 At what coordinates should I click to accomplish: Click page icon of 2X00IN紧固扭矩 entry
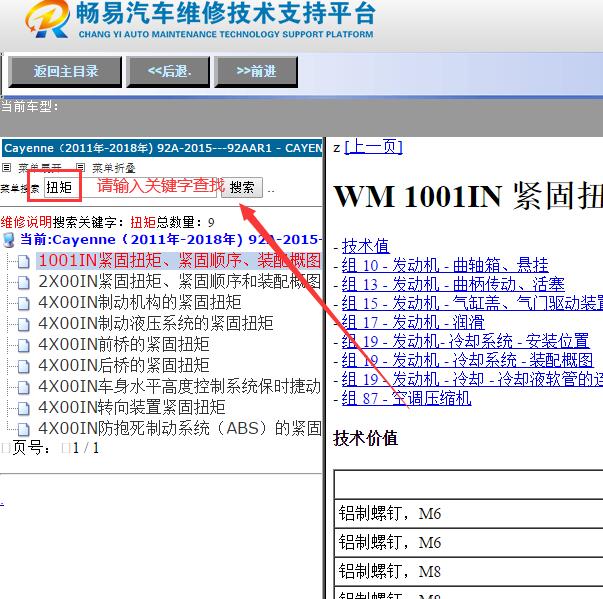click(x=23, y=283)
